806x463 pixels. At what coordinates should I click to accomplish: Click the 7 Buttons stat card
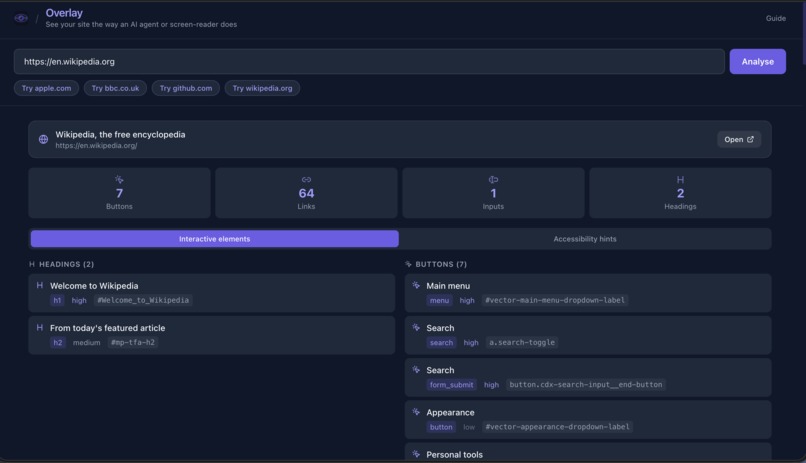(x=119, y=193)
